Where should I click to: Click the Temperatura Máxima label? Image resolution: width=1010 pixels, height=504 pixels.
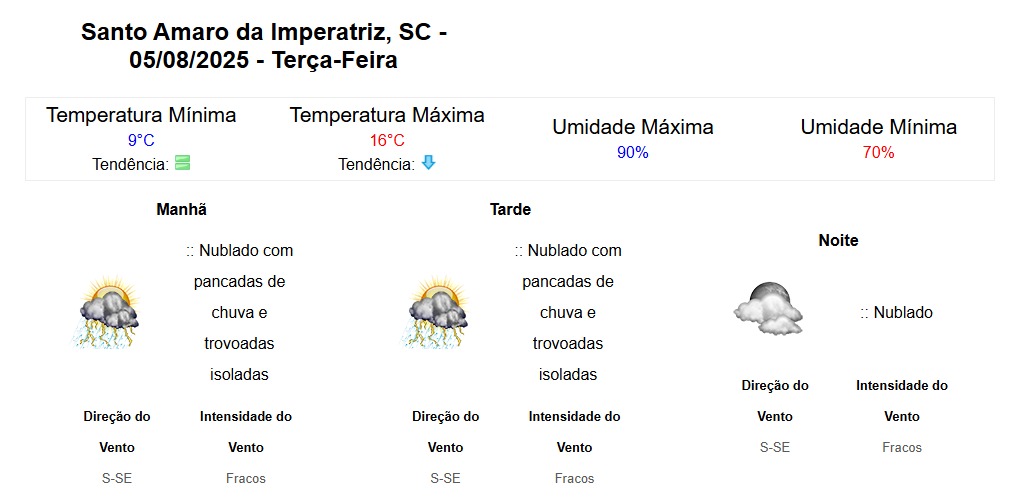(387, 115)
